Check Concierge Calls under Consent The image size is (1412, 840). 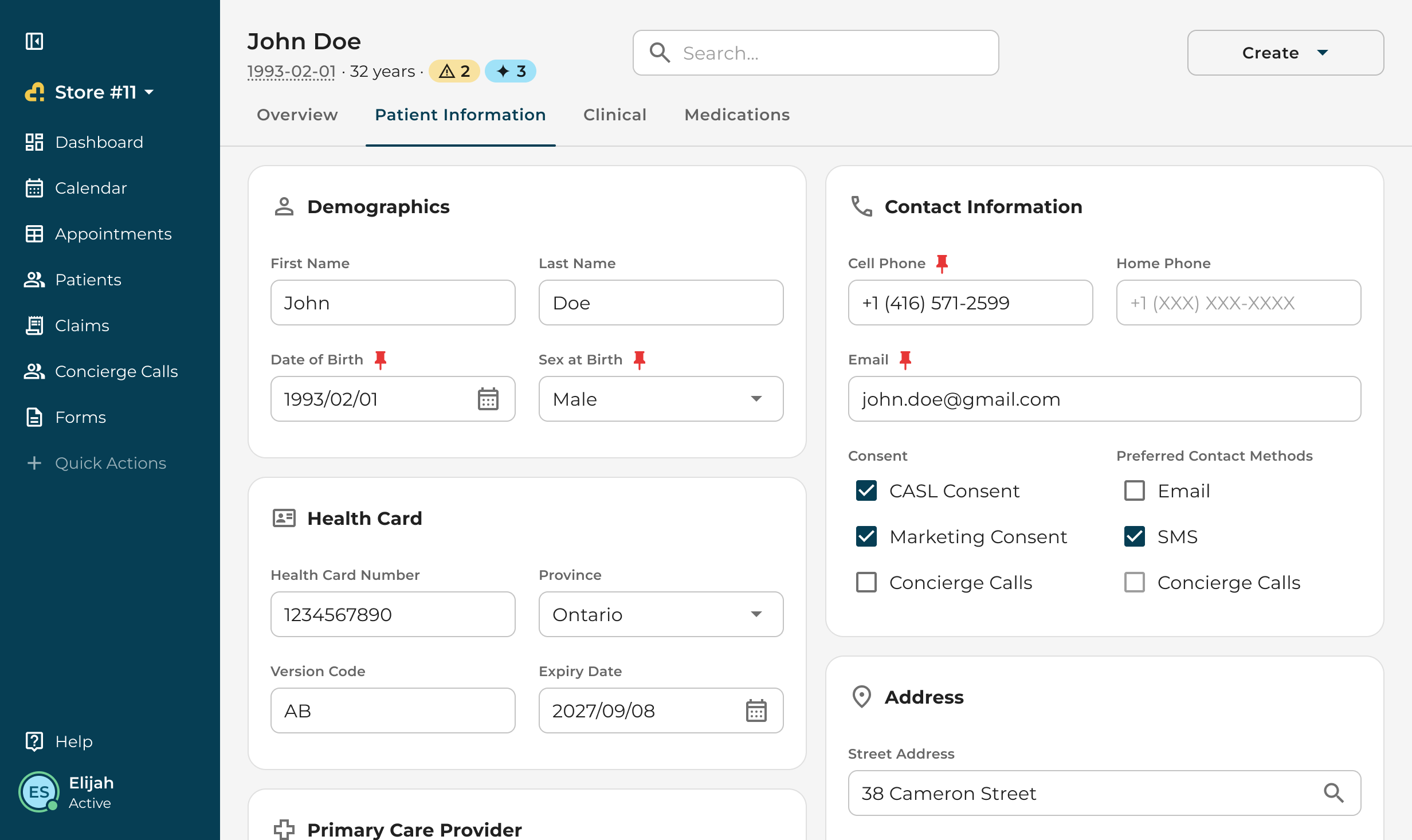pos(866,582)
